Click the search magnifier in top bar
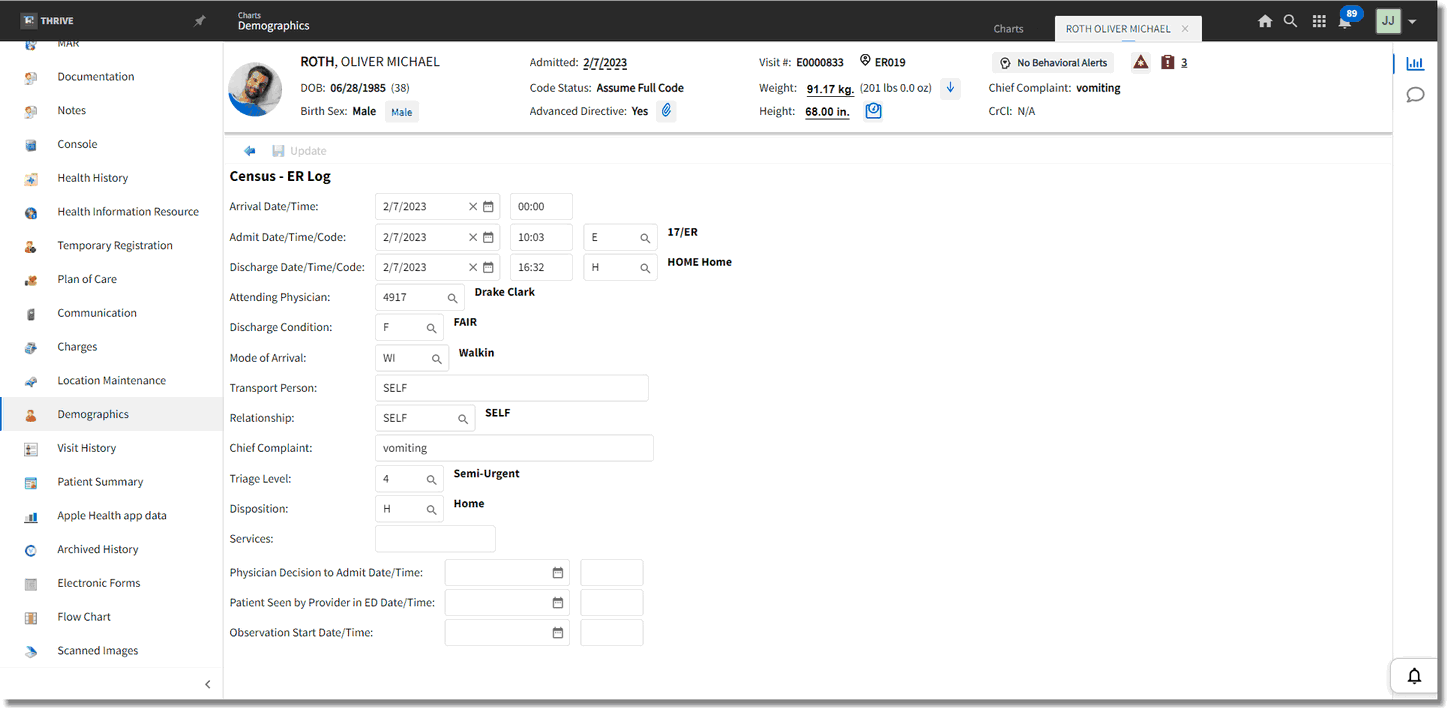Screen dimensions: 1448x710 [x=1291, y=21]
